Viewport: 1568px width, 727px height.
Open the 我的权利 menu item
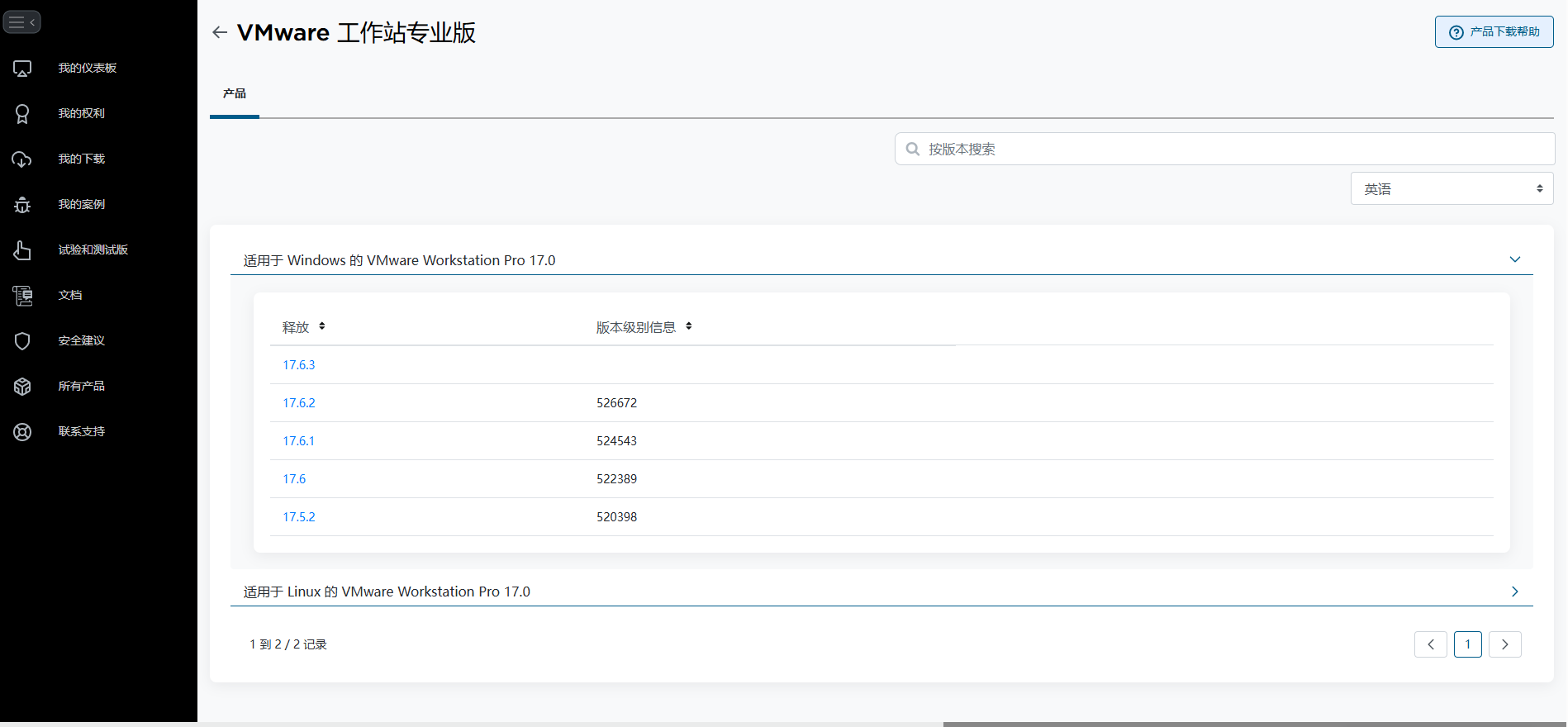[82, 113]
